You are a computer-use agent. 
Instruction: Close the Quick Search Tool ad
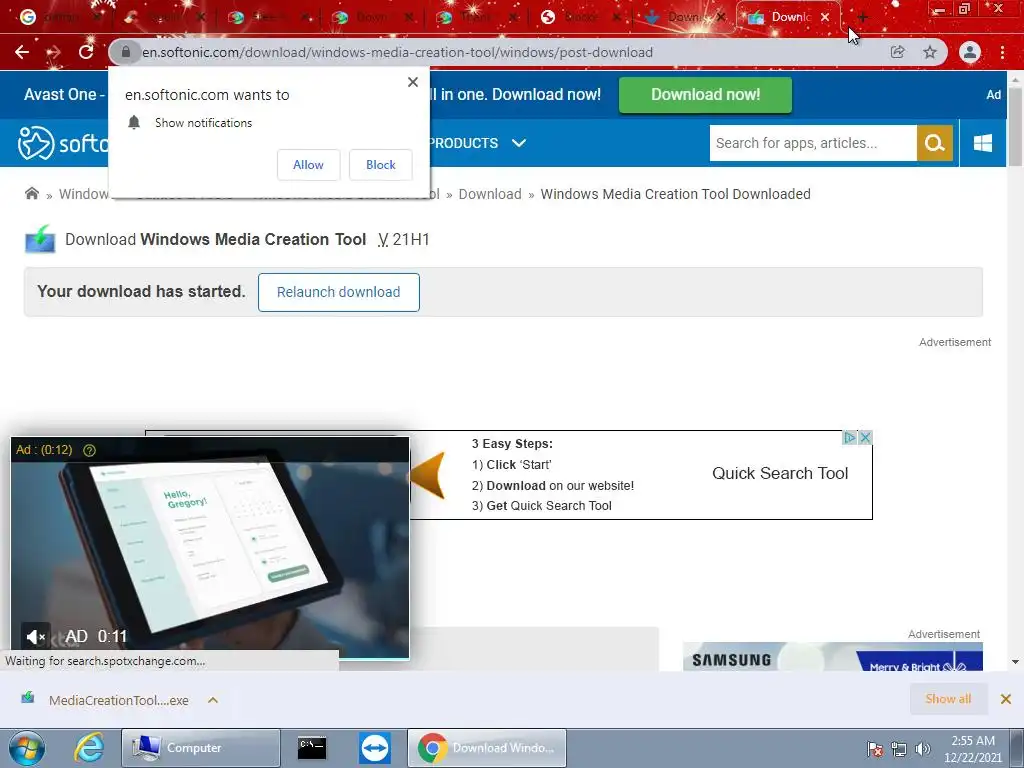[865, 438]
